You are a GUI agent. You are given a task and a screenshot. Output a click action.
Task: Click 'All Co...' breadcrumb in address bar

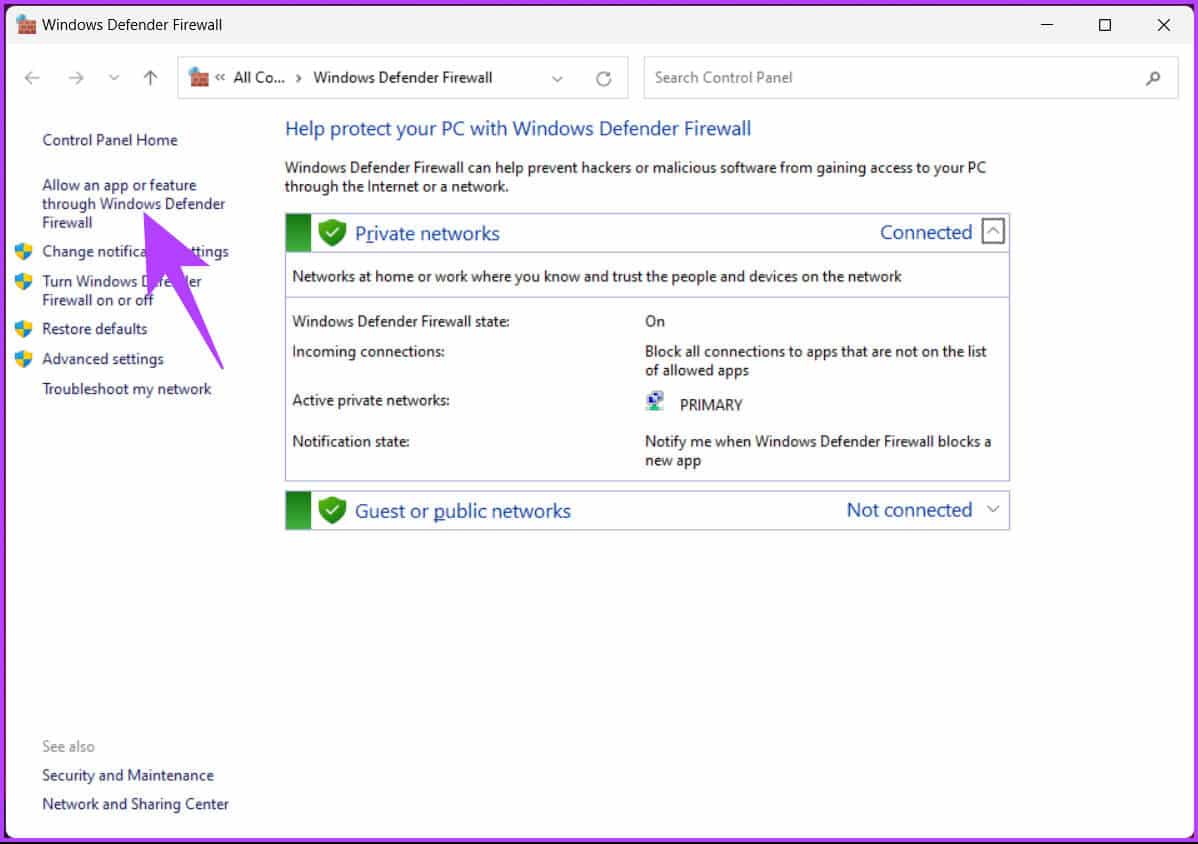[x=259, y=78]
